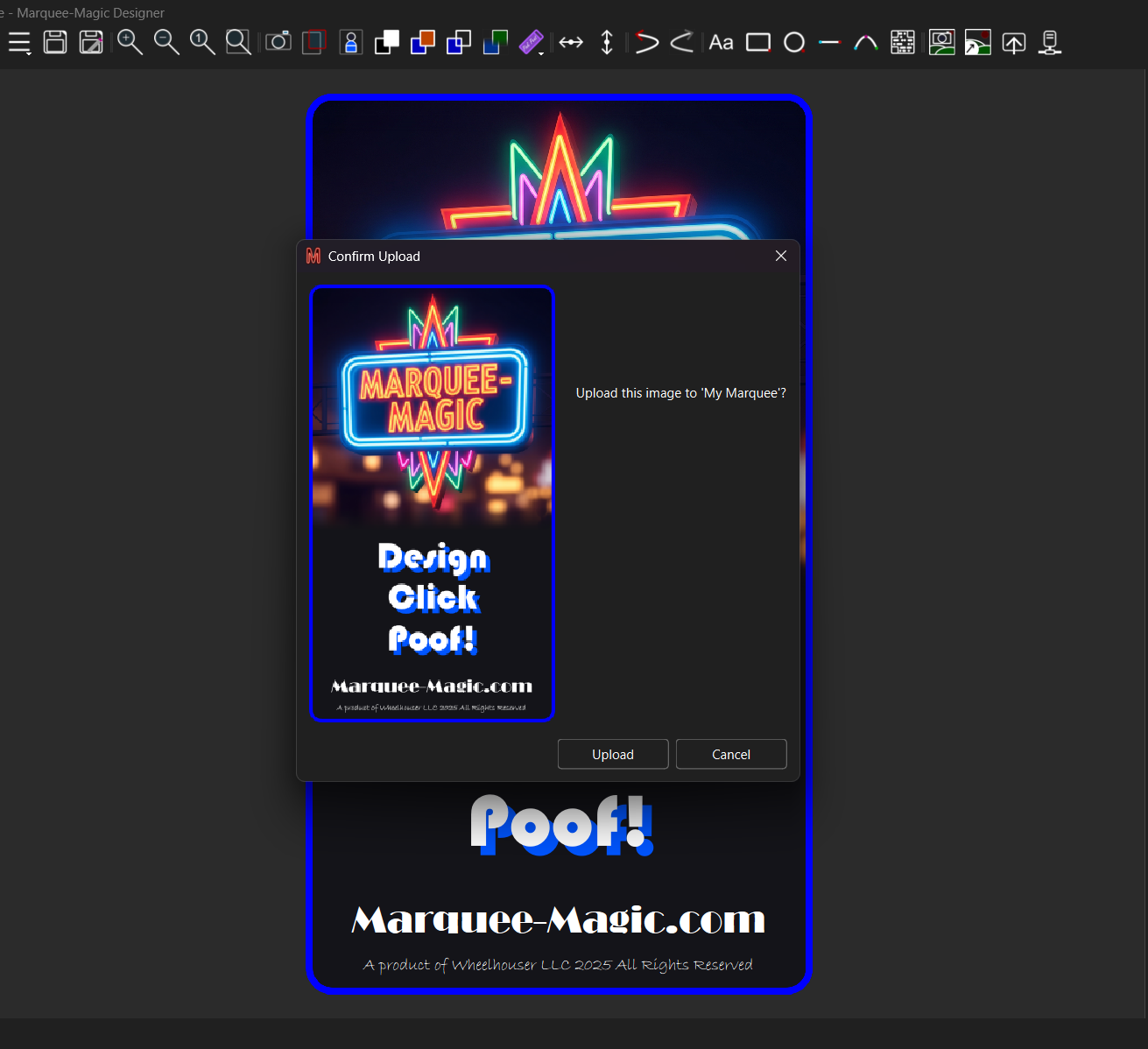
Task: Select the black and white overlapping squares
Action: coord(386,42)
